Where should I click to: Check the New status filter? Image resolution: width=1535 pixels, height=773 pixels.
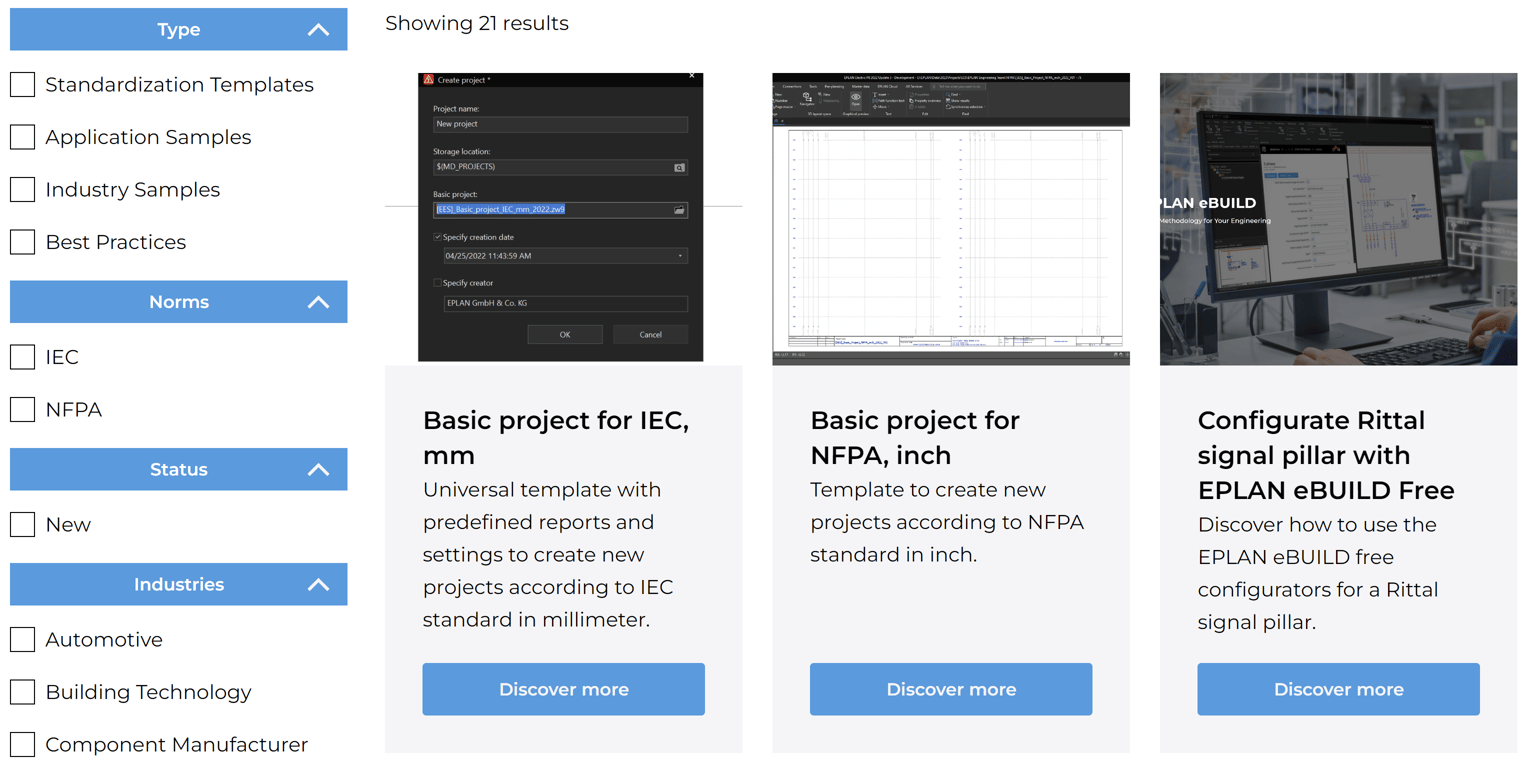(23, 524)
